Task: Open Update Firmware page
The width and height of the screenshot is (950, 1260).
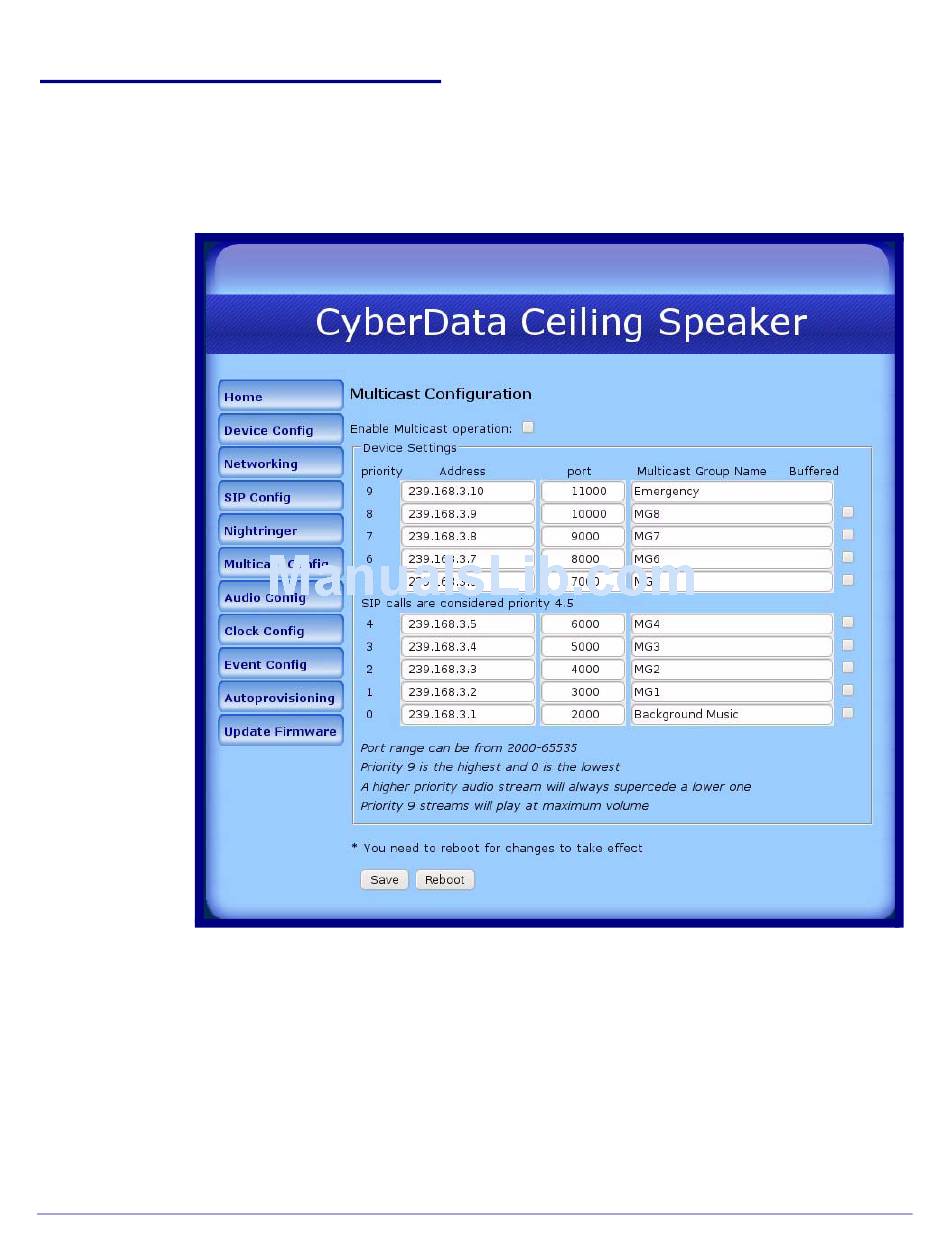Action: (x=281, y=731)
